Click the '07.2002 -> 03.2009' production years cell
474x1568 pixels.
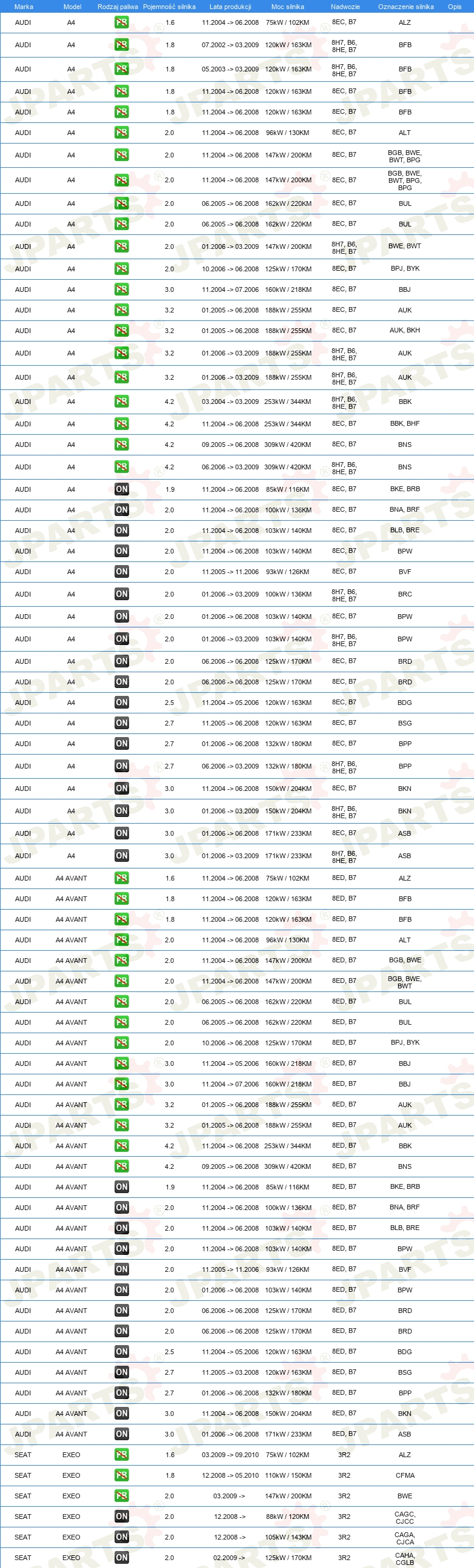pyautogui.click(x=230, y=45)
